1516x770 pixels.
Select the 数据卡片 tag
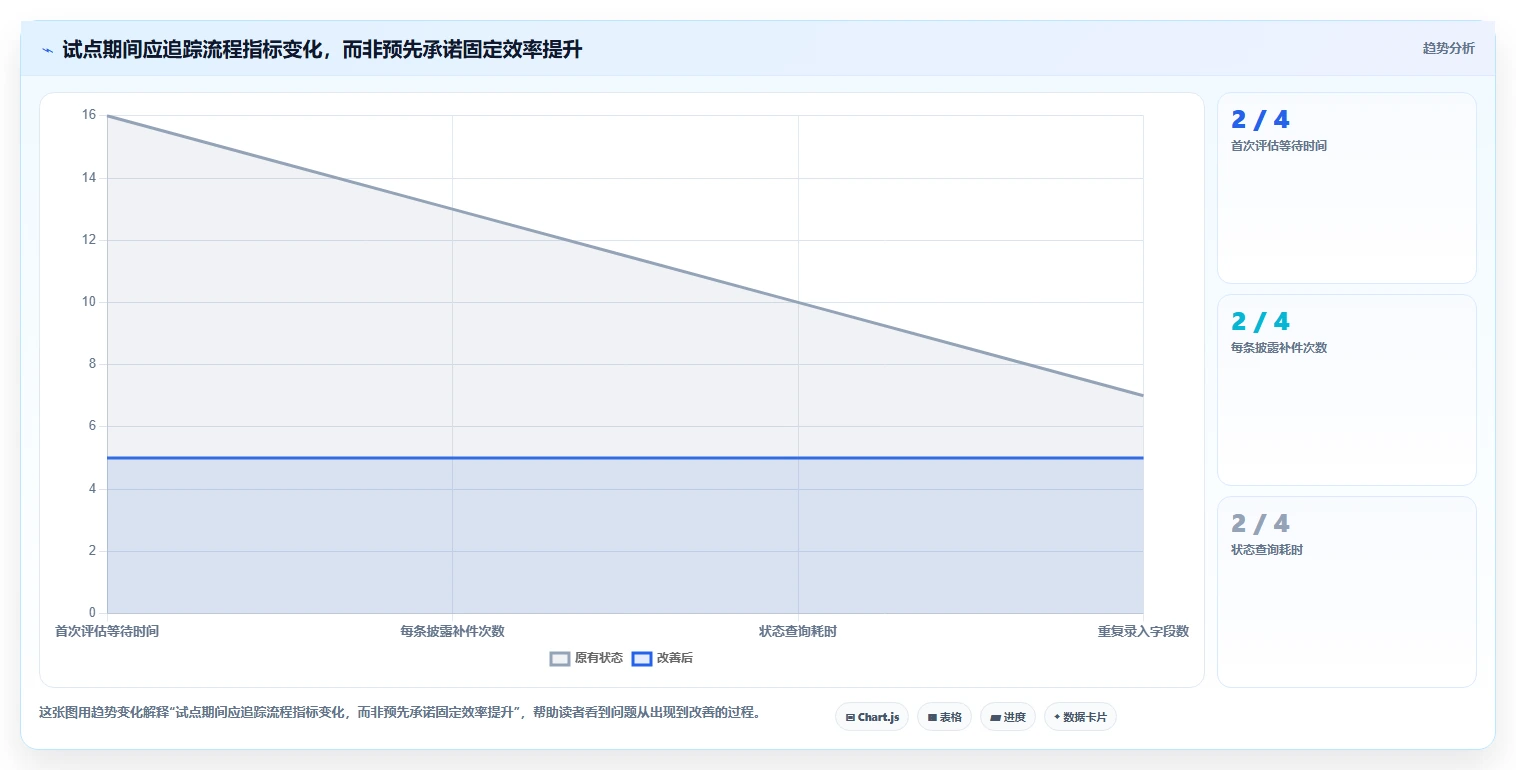pos(1080,717)
